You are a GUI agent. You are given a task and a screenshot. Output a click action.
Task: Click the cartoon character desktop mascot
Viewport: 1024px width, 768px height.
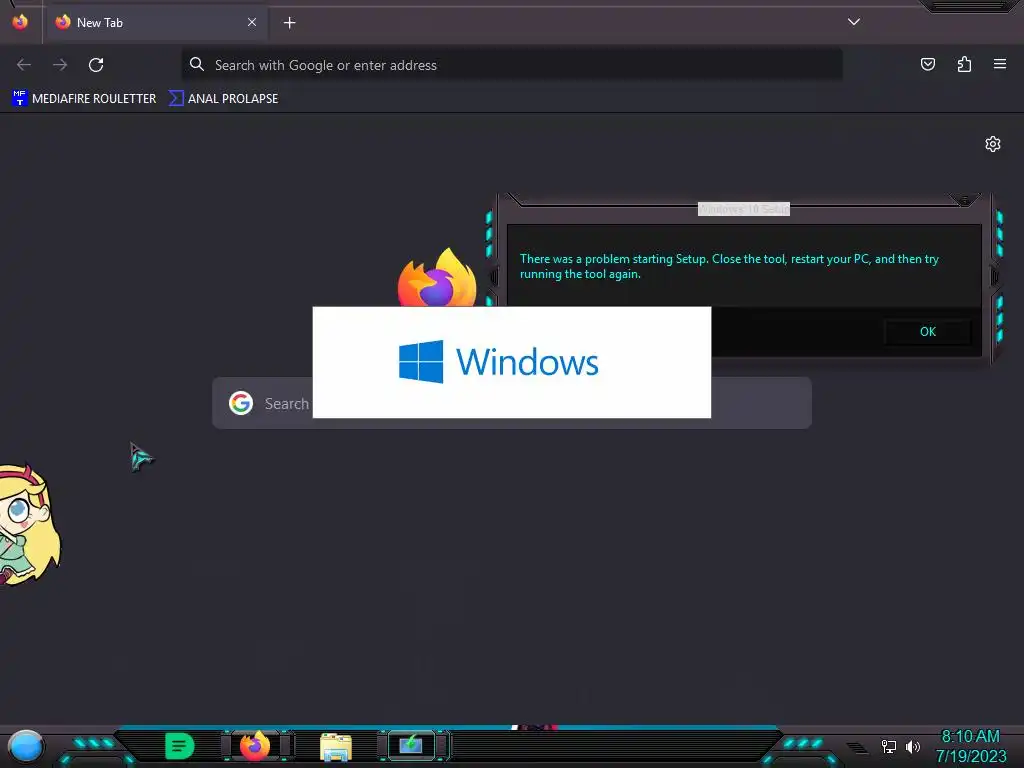pos(29,524)
